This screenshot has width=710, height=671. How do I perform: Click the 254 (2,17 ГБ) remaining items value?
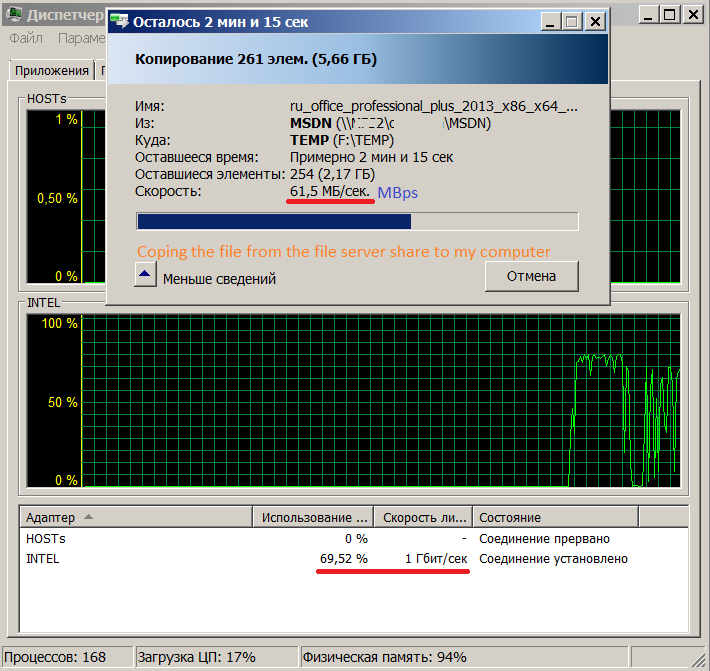(332, 174)
